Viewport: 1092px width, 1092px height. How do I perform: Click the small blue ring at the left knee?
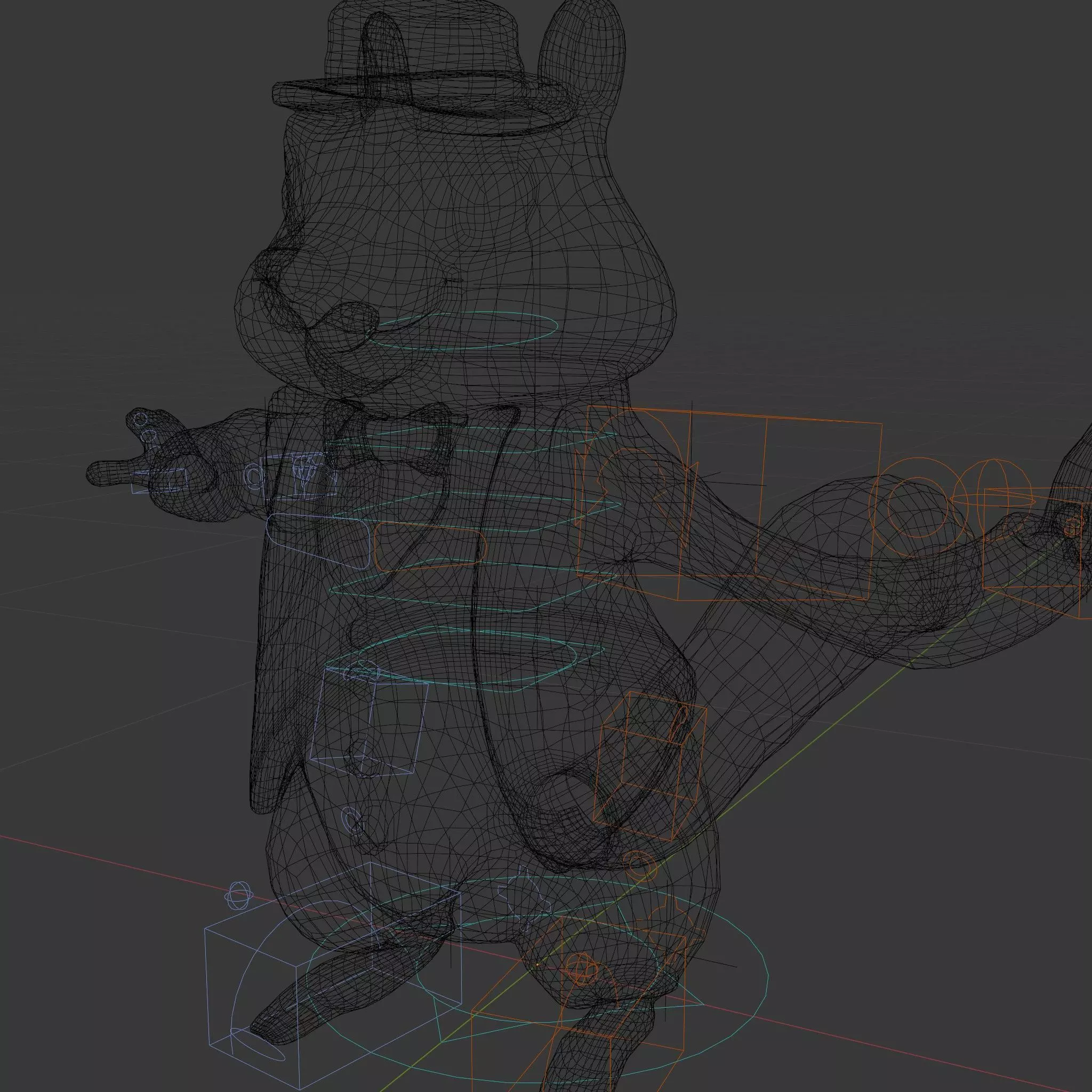pos(354,821)
